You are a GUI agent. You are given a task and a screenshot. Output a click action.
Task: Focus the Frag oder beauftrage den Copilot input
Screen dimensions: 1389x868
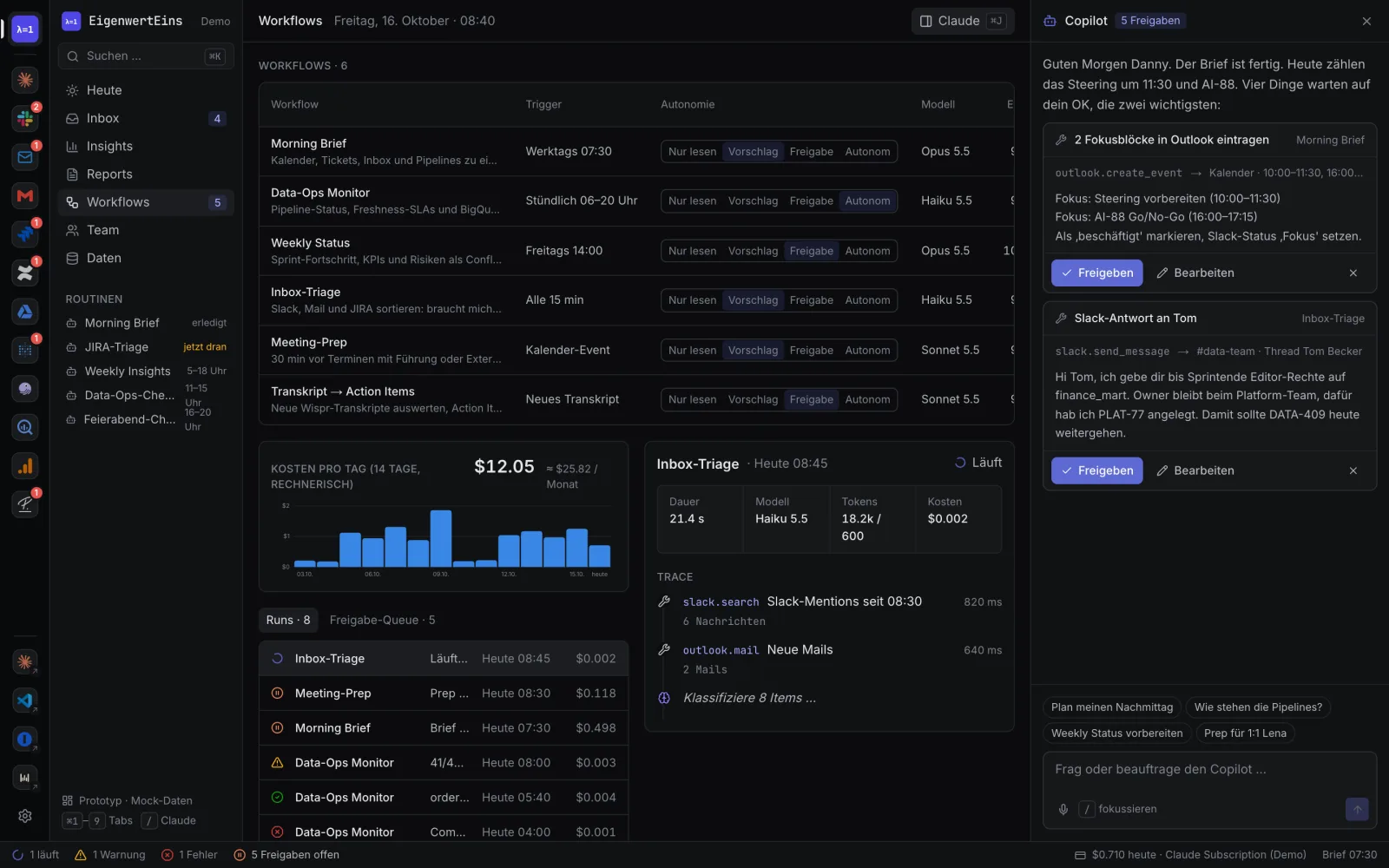[1209, 770]
